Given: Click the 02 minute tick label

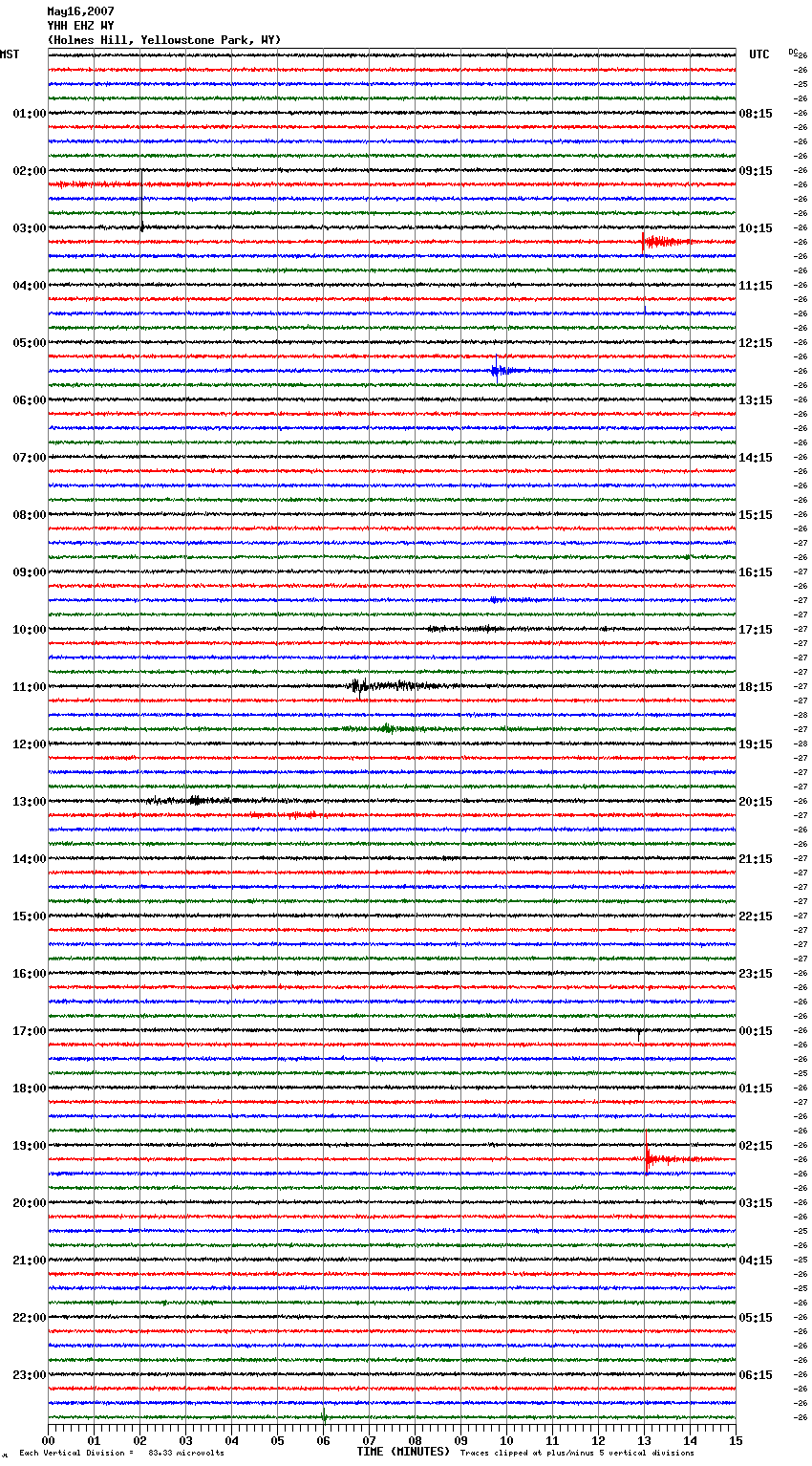Looking at the screenshot, I should pyautogui.click(x=139, y=1440).
